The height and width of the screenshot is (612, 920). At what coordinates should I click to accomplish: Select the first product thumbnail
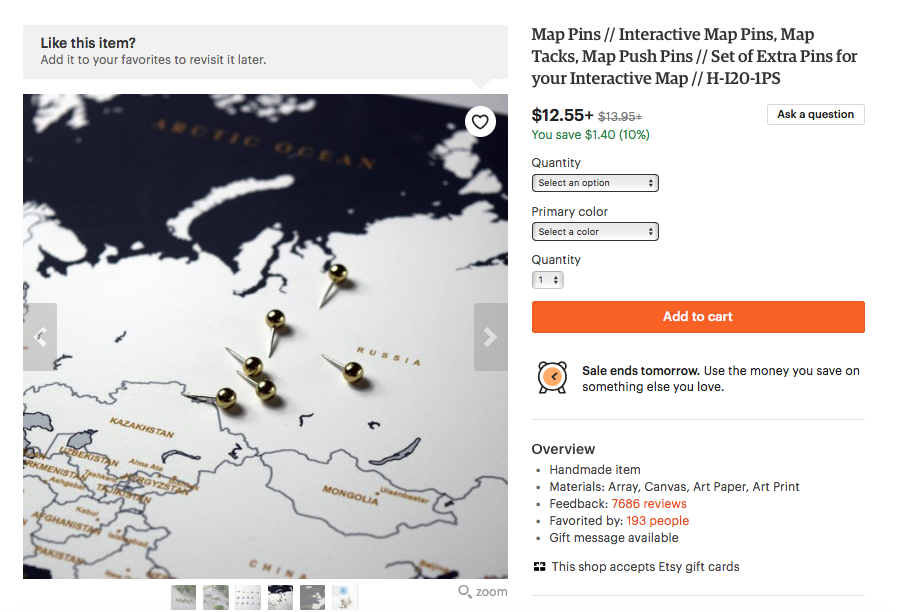pyautogui.click(x=184, y=597)
